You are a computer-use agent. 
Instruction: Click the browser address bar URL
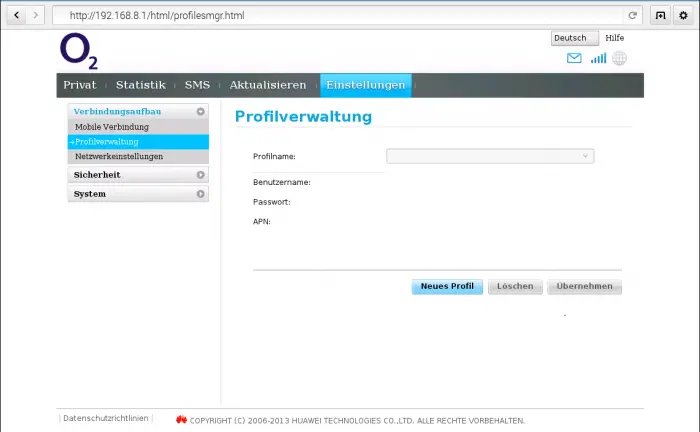157,16
